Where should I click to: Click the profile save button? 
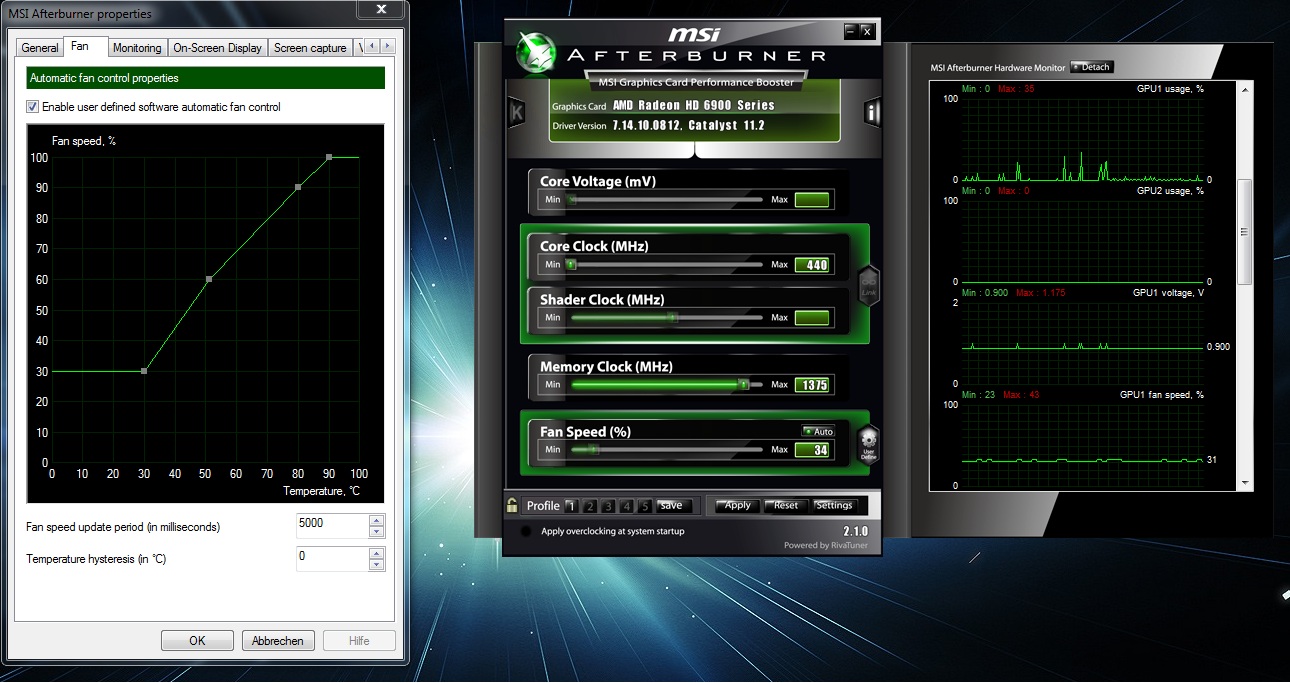(675, 506)
